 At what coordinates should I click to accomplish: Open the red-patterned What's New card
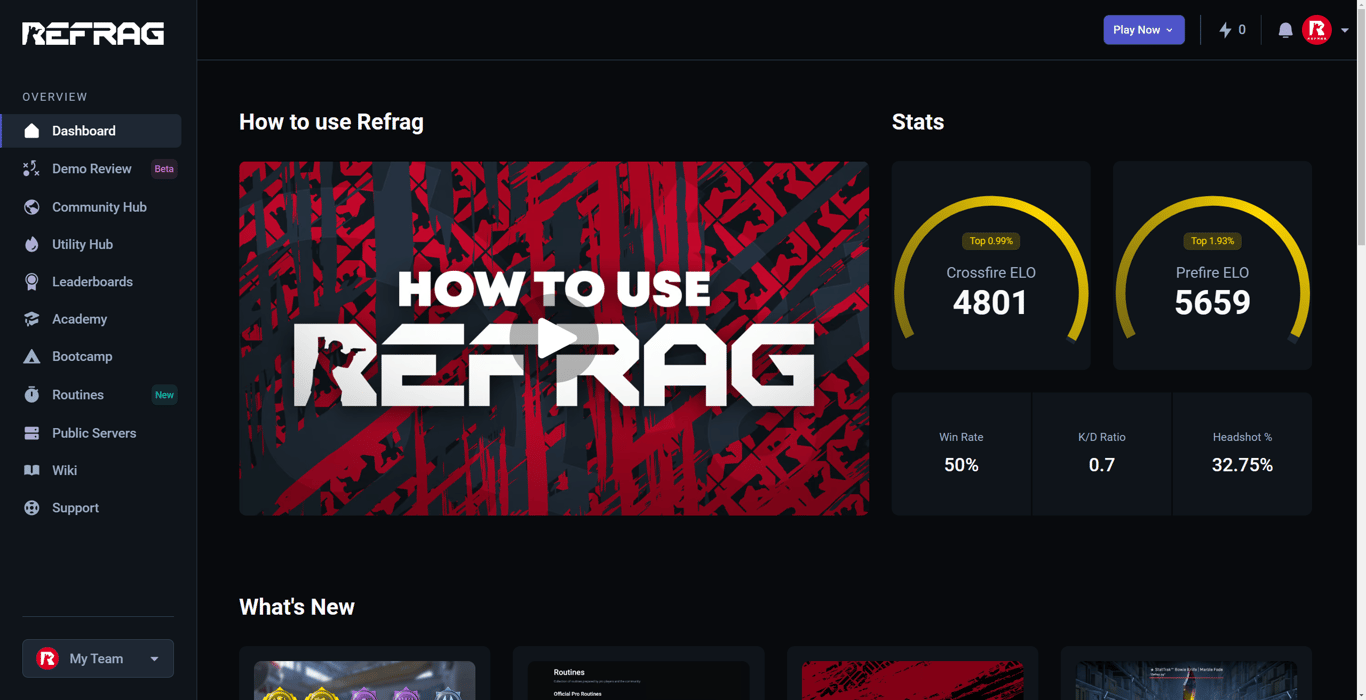[913, 673]
